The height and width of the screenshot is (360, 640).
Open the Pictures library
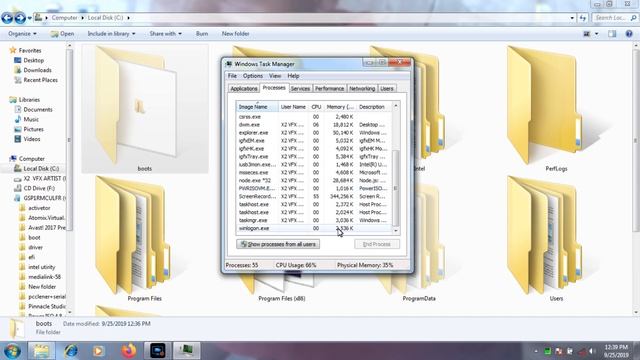tap(33, 129)
